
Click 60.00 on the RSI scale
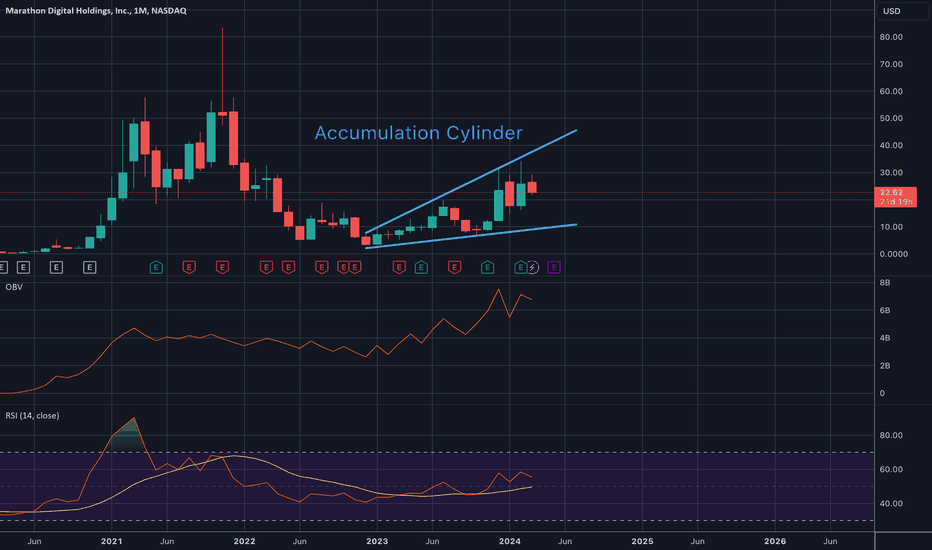pyautogui.click(x=891, y=469)
